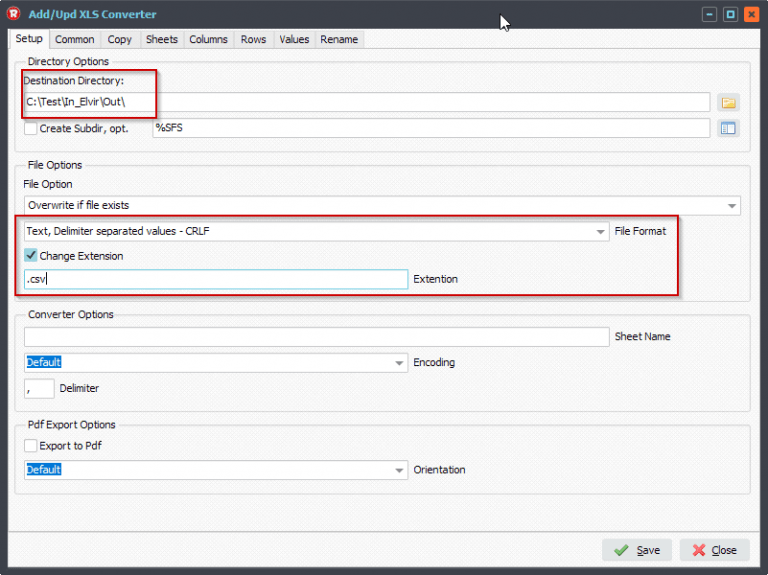
Task: Tick the Export to Pdf checkbox
Action: click(x=30, y=445)
